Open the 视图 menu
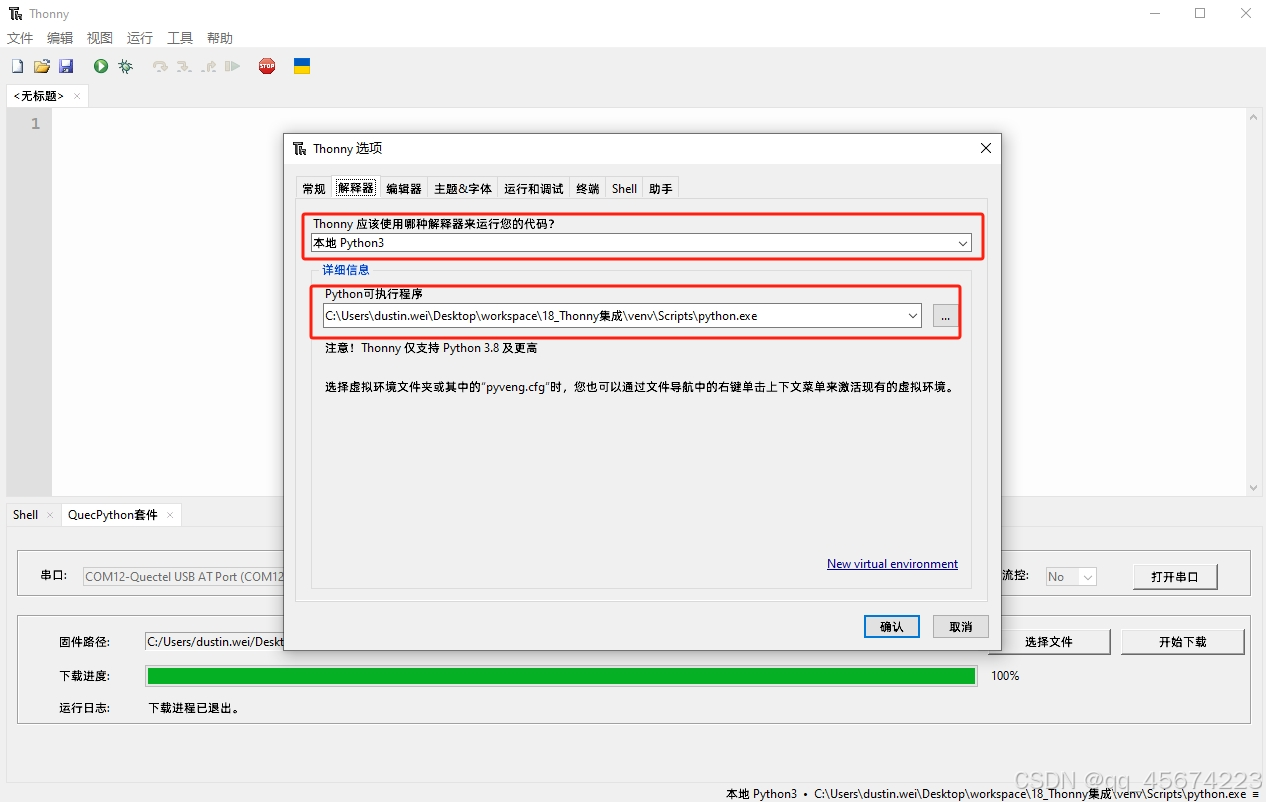This screenshot has width=1266, height=802. tap(100, 38)
